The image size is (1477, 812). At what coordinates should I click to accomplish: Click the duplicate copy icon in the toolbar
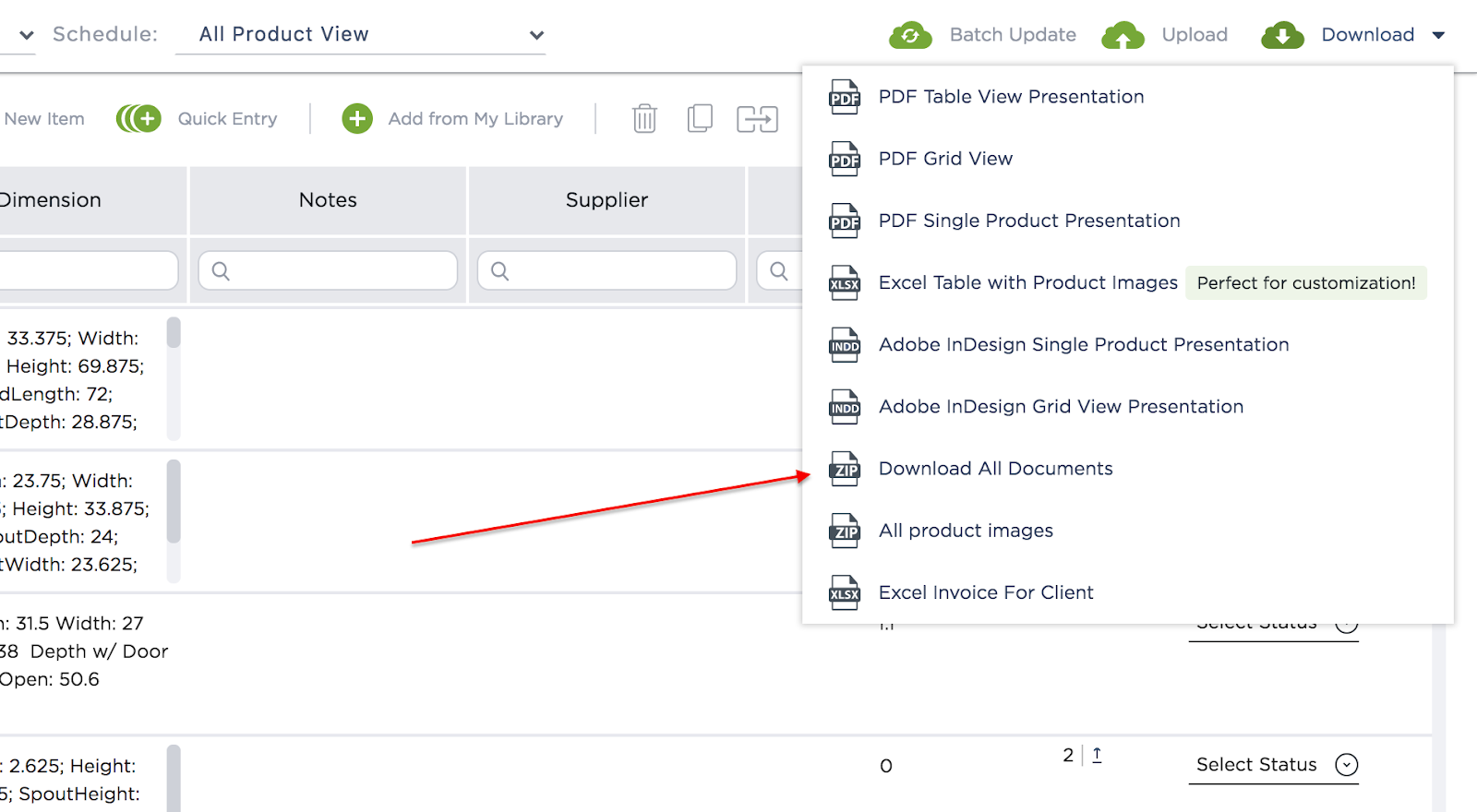click(x=700, y=118)
